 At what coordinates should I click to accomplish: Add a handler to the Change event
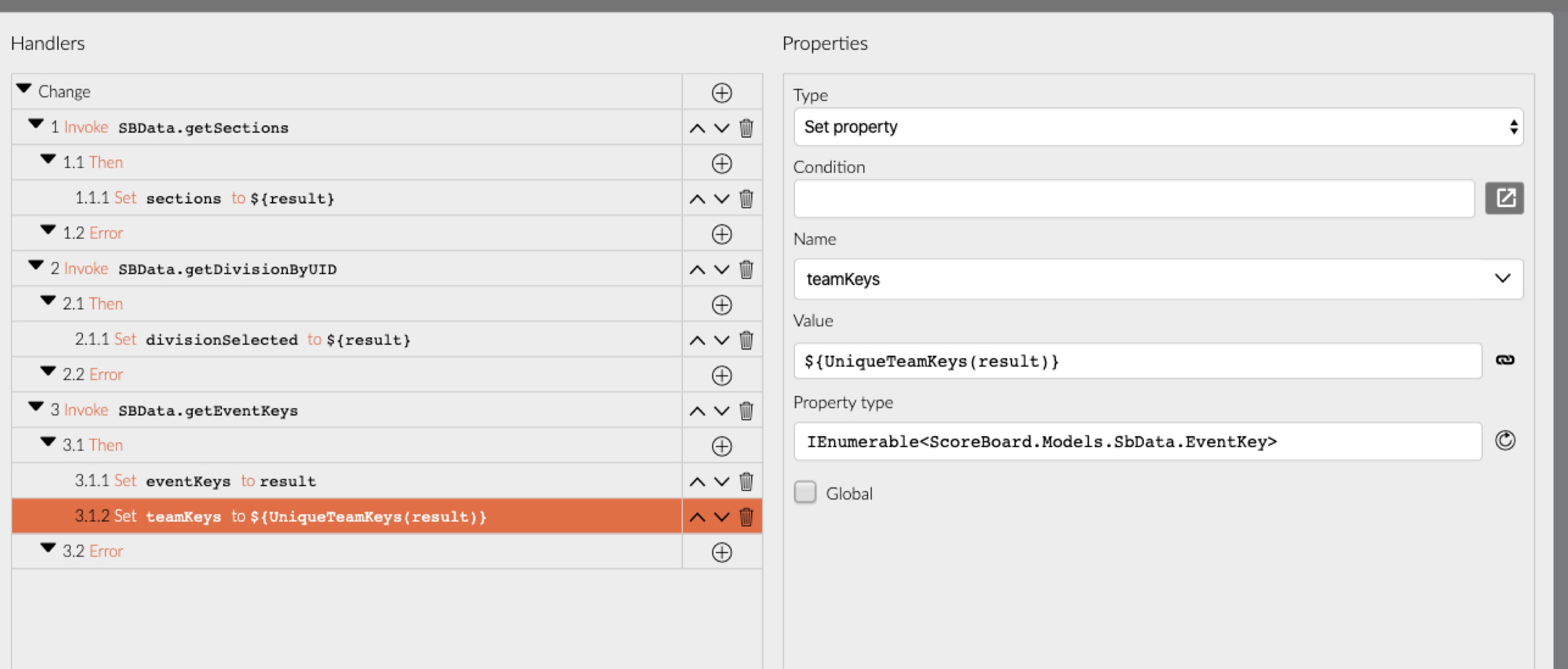point(721,92)
